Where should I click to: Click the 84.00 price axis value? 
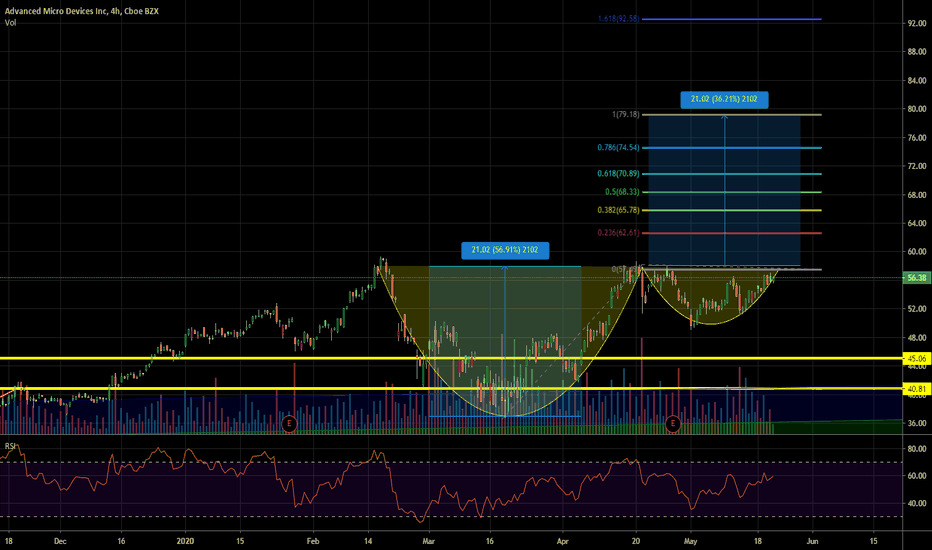coord(917,80)
